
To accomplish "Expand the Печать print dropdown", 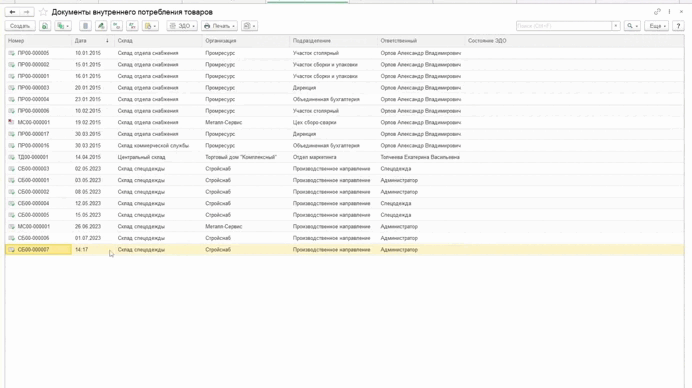I will click(219, 26).
